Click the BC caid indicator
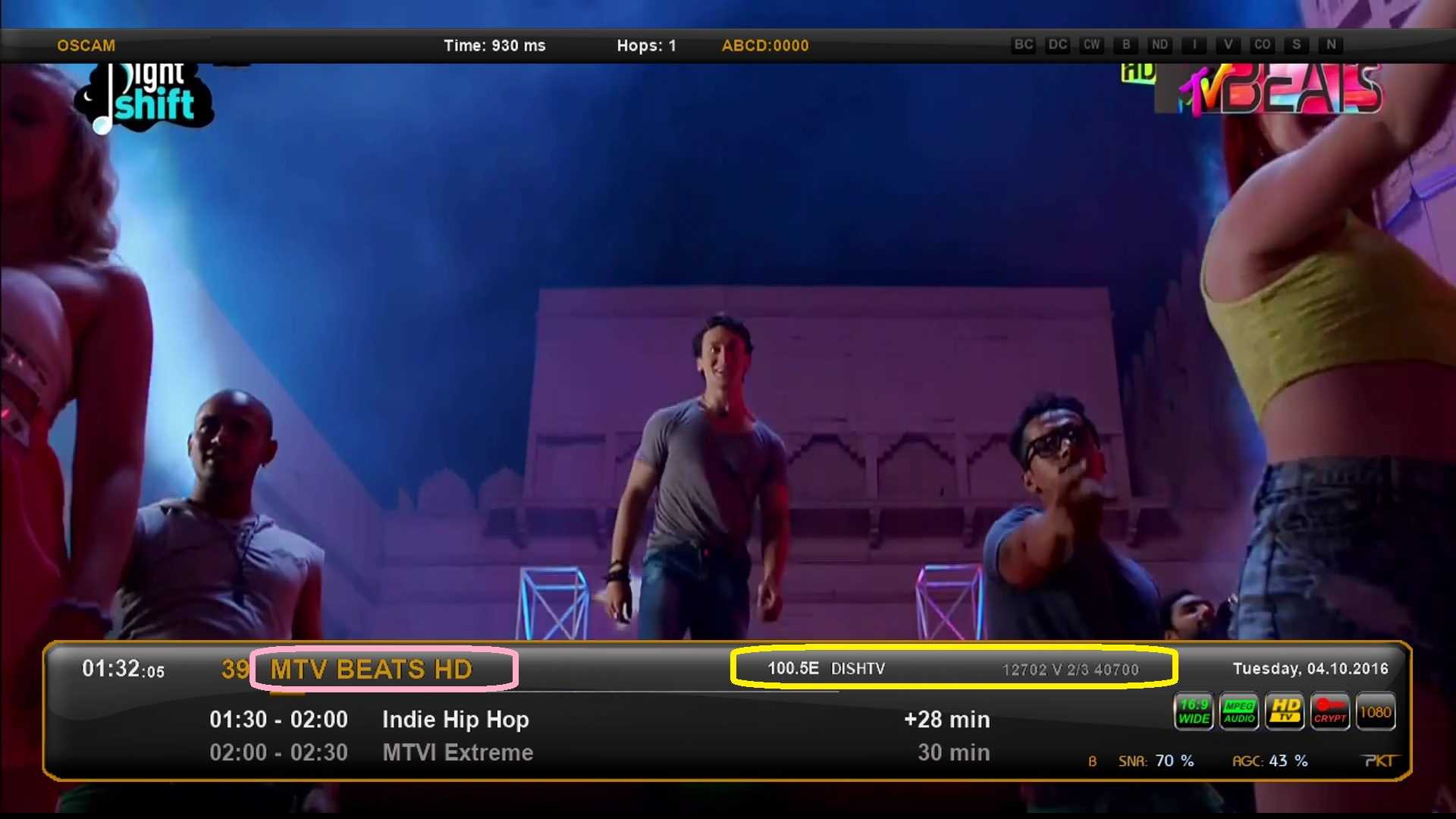The width and height of the screenshot is (1456, 819). pos(1024,45)
